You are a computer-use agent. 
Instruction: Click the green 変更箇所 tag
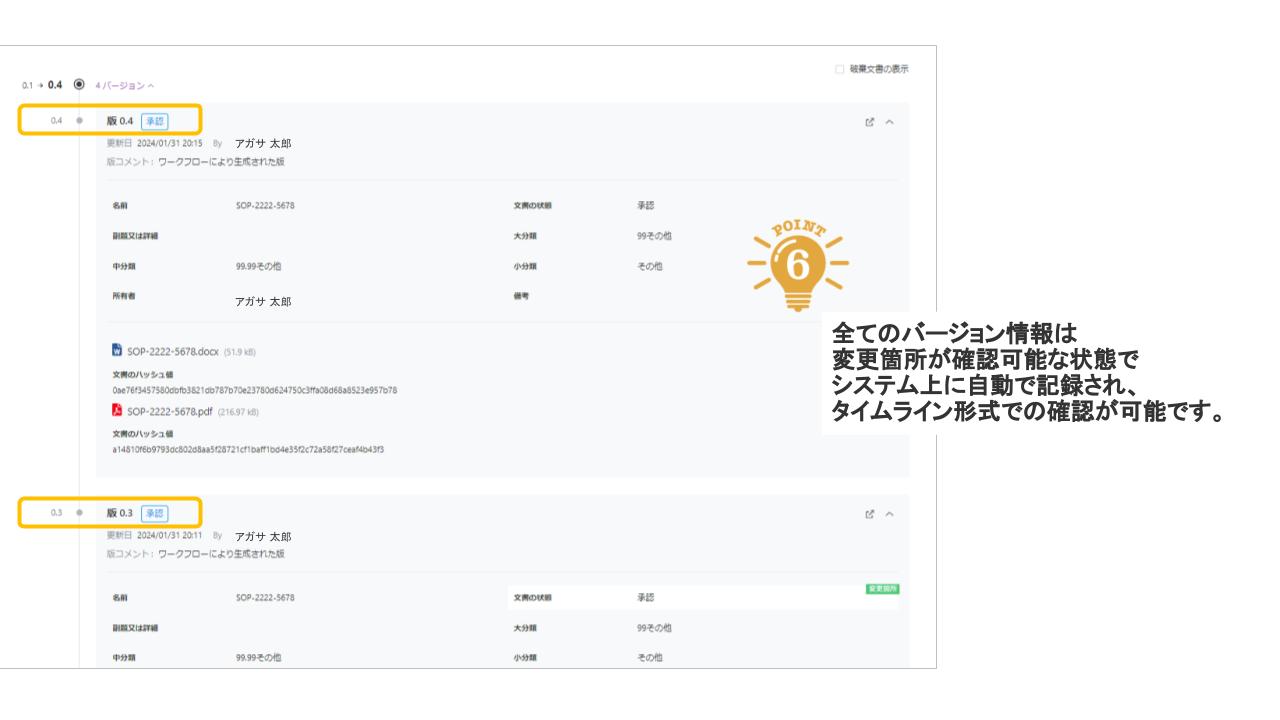point(882,589)
